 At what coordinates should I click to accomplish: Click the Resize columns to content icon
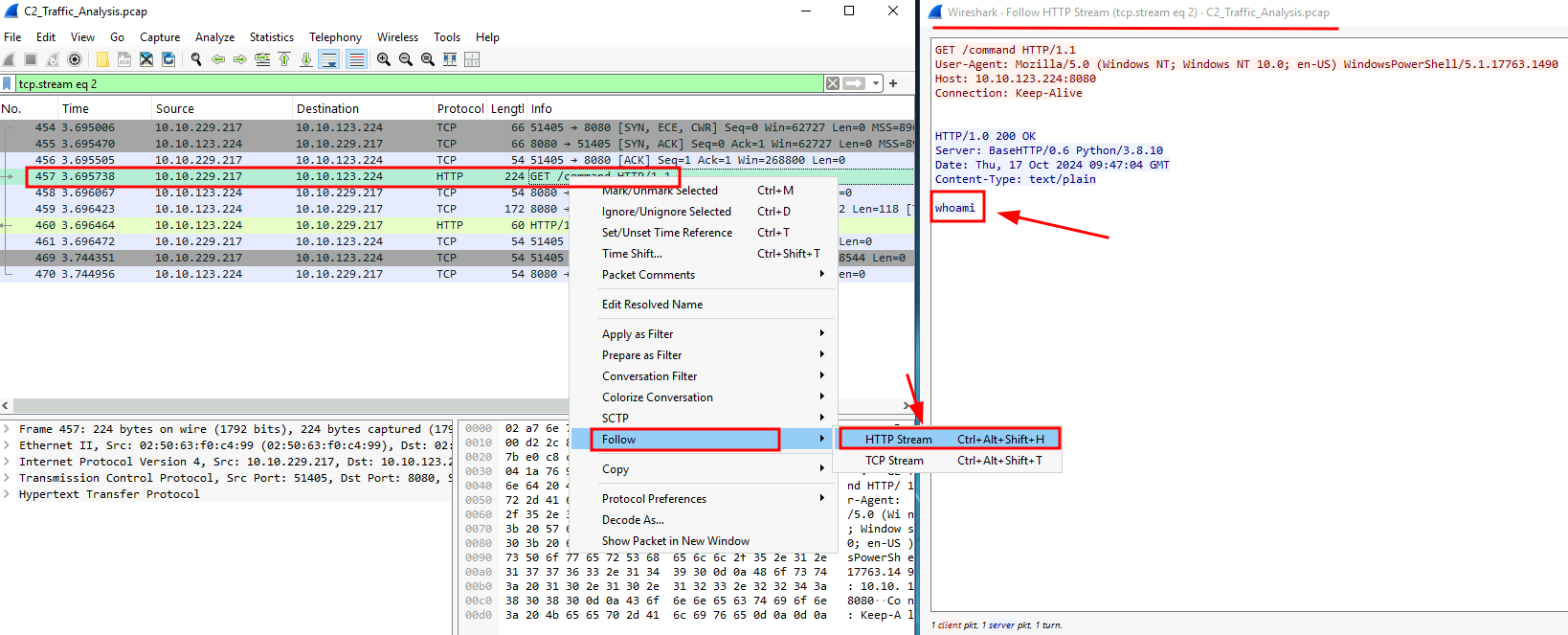coord(450,59)
